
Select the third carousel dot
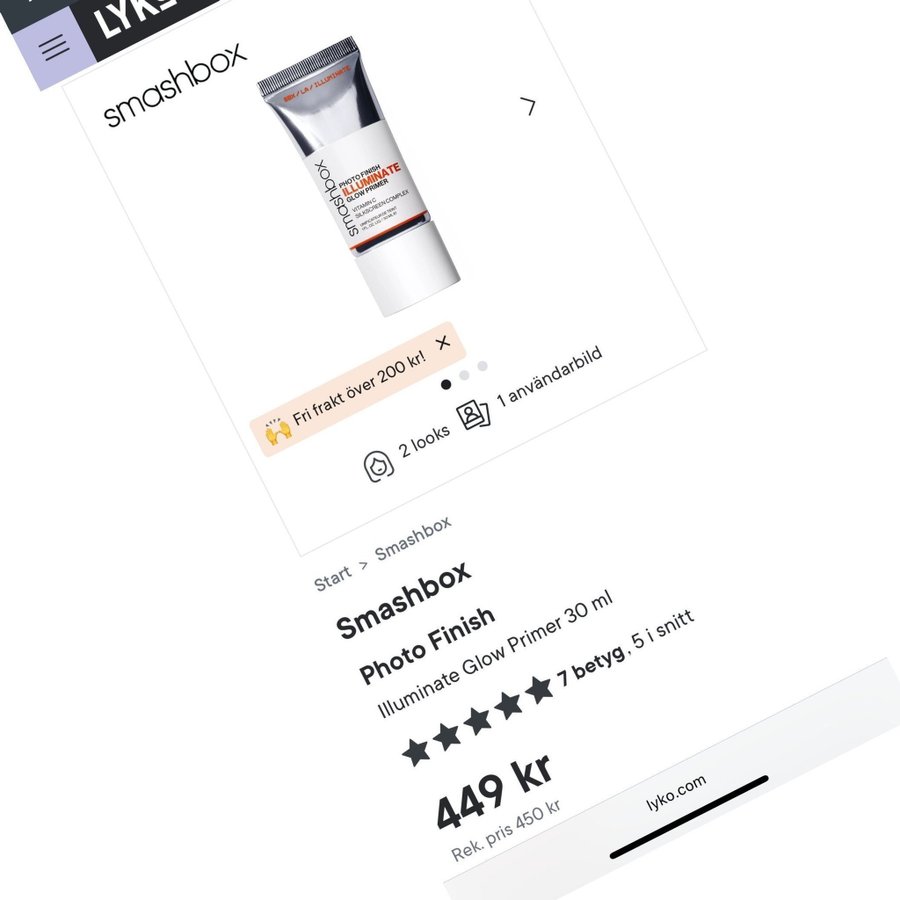pos(483,366)
